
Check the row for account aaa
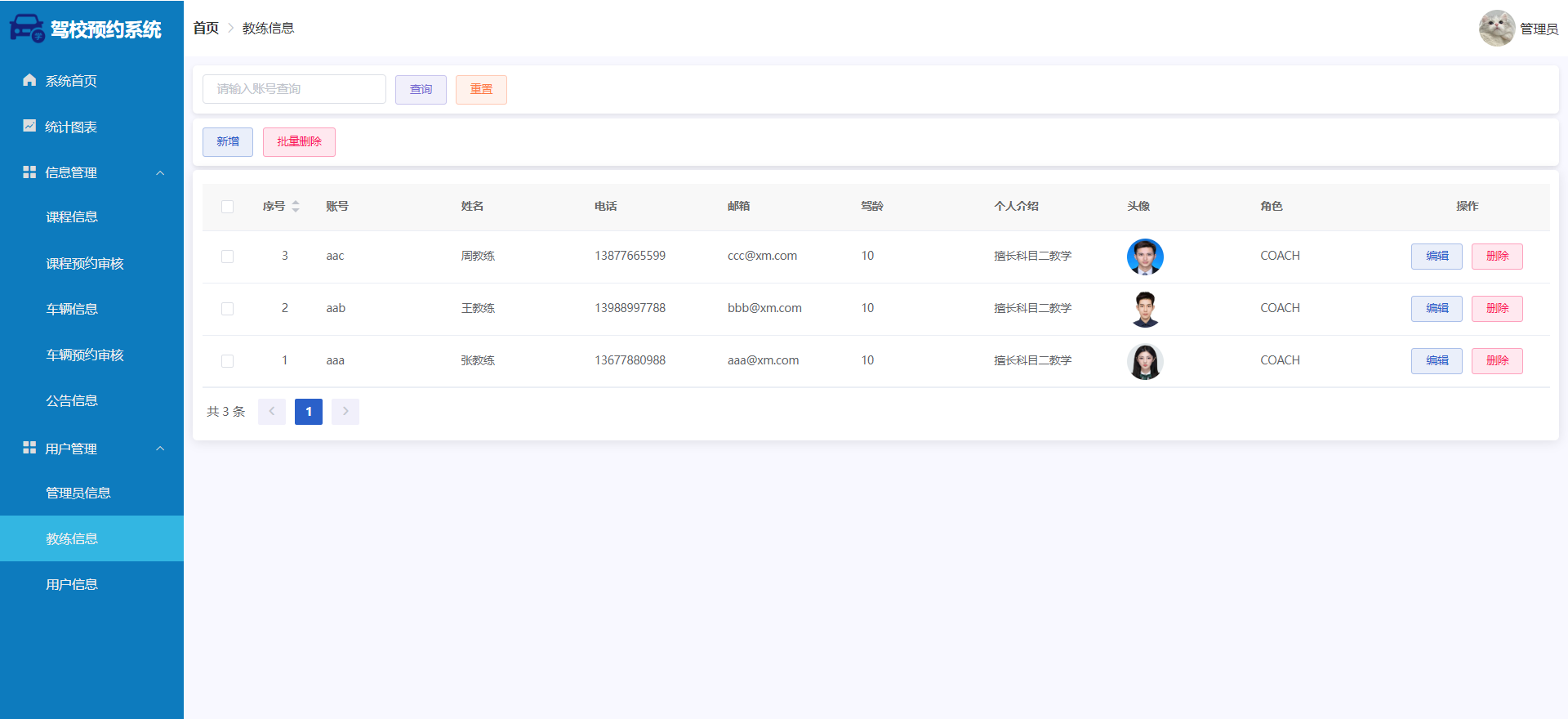click(x=227, y=361)
